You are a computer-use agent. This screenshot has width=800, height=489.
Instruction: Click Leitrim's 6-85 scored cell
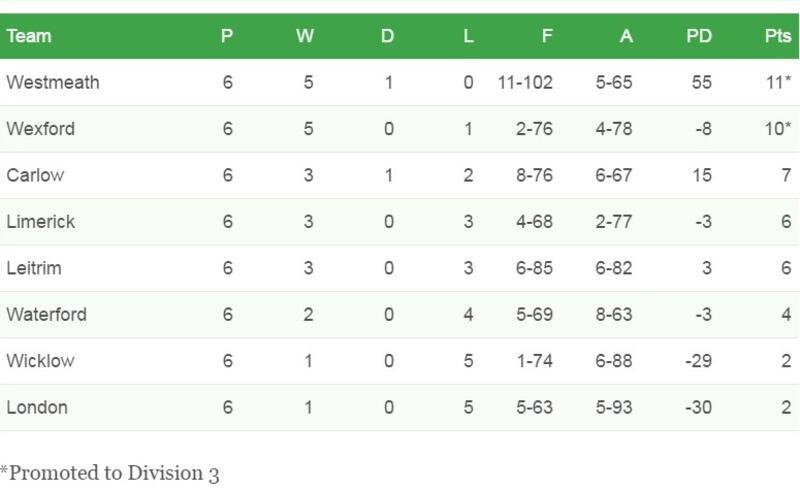pos(532,268)
